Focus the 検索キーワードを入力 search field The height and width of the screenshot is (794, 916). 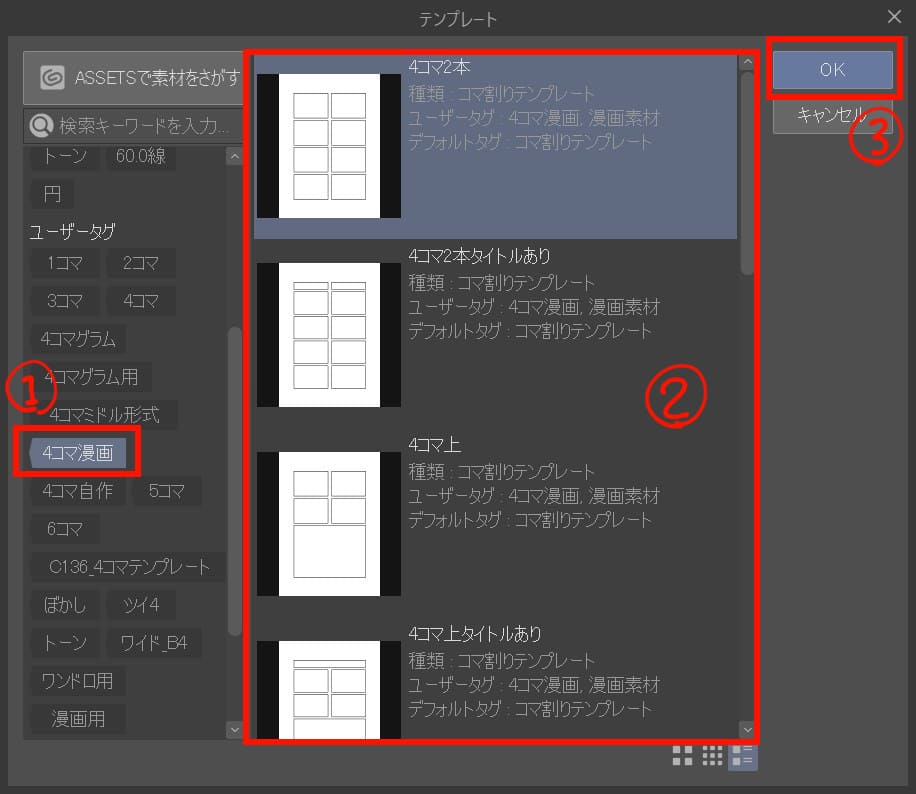click(133, 125)
